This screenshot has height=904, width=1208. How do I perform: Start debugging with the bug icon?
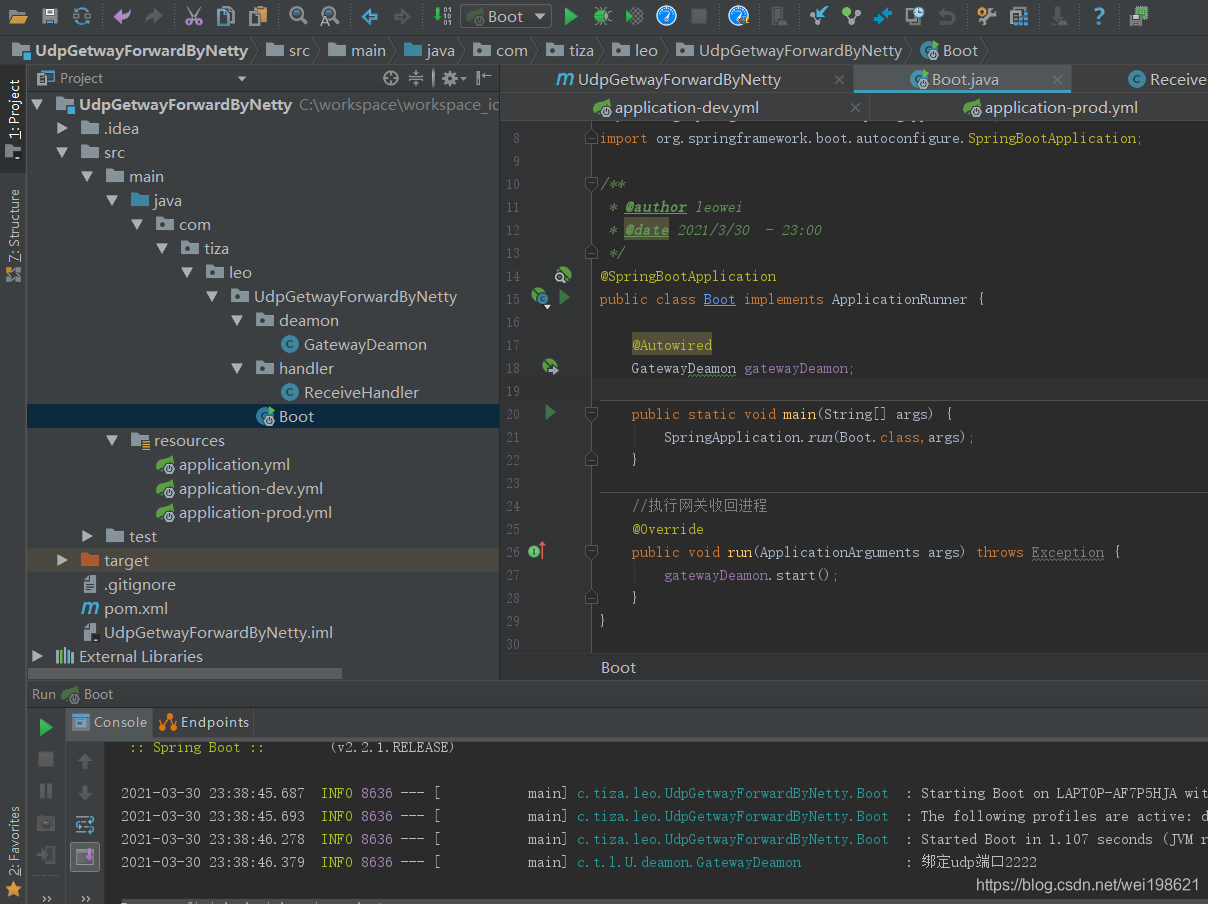602,16
